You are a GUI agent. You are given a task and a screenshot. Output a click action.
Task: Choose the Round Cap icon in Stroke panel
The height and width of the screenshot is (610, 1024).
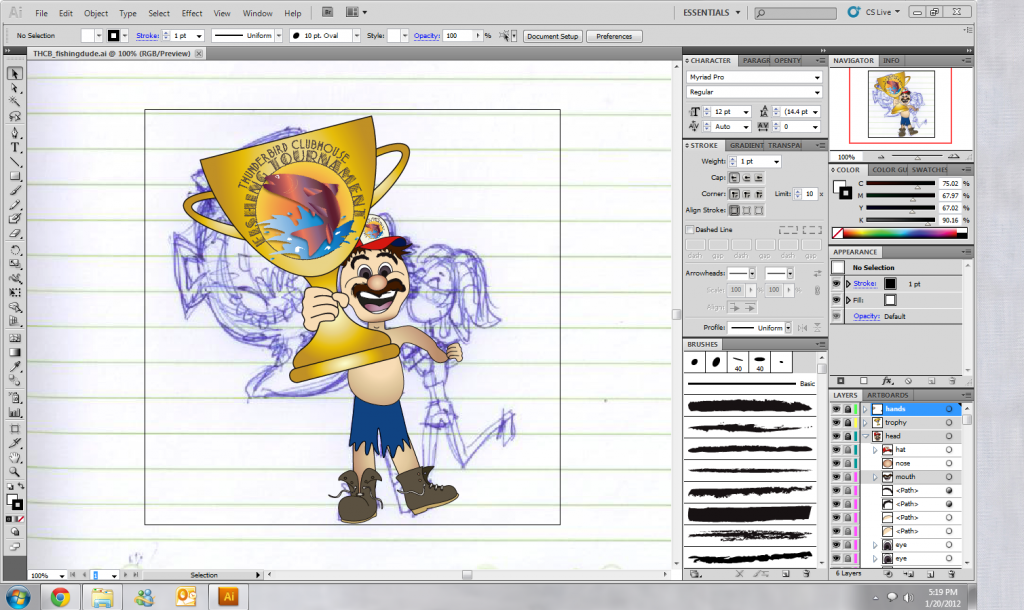tap(746, 178)
